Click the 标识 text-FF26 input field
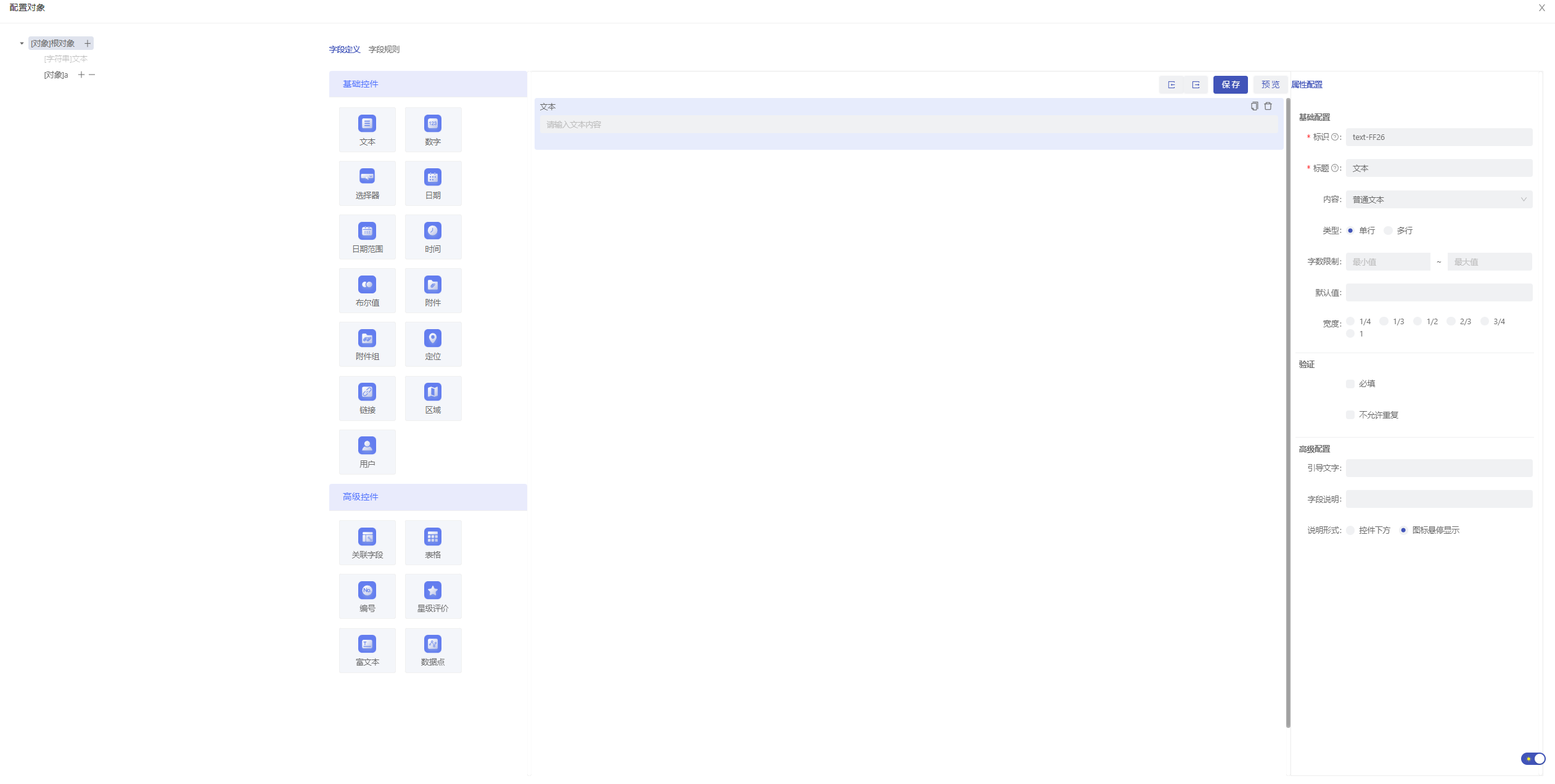The height and width of the screenshot is (784, 1555). coord(1438,137)
